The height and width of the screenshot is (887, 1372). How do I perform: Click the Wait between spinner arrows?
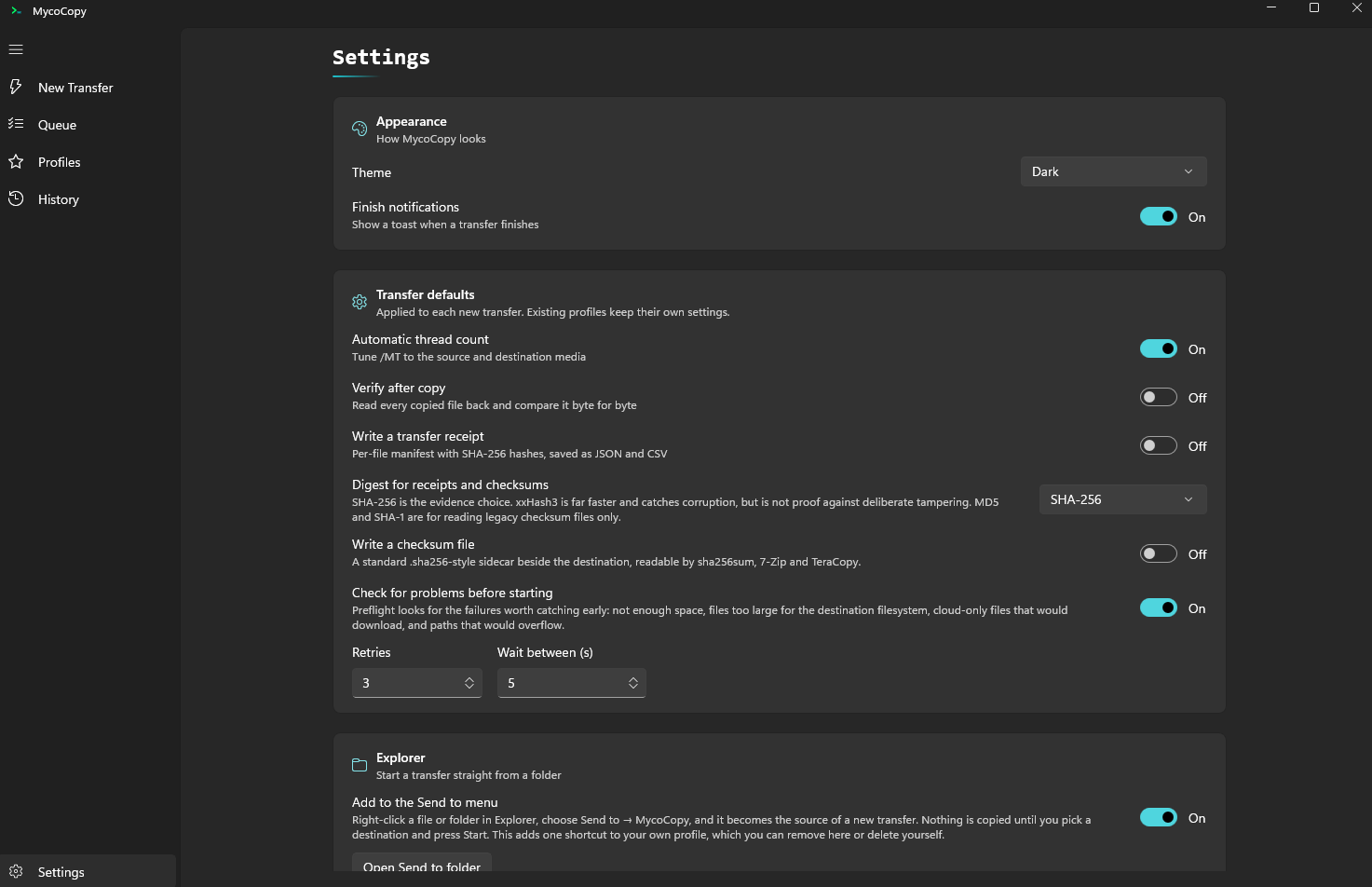point(633,683)
